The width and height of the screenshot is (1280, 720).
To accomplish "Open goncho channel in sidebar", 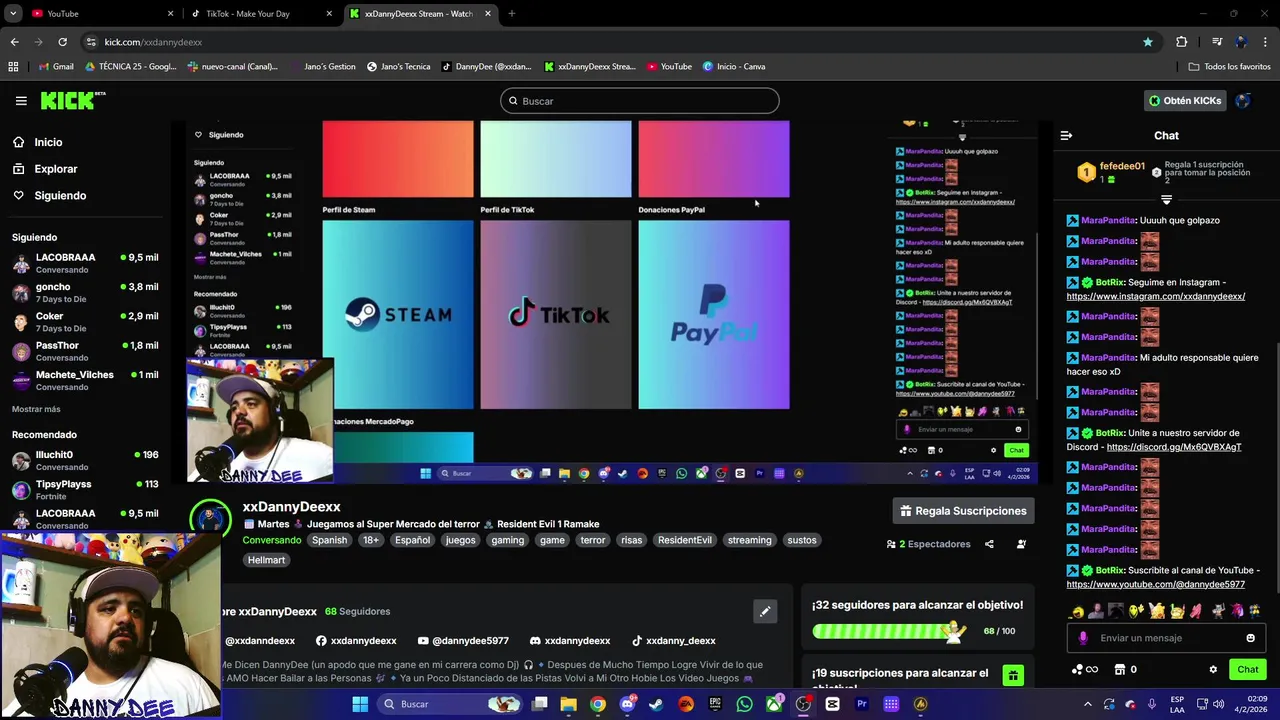I will tap(84, 292).
